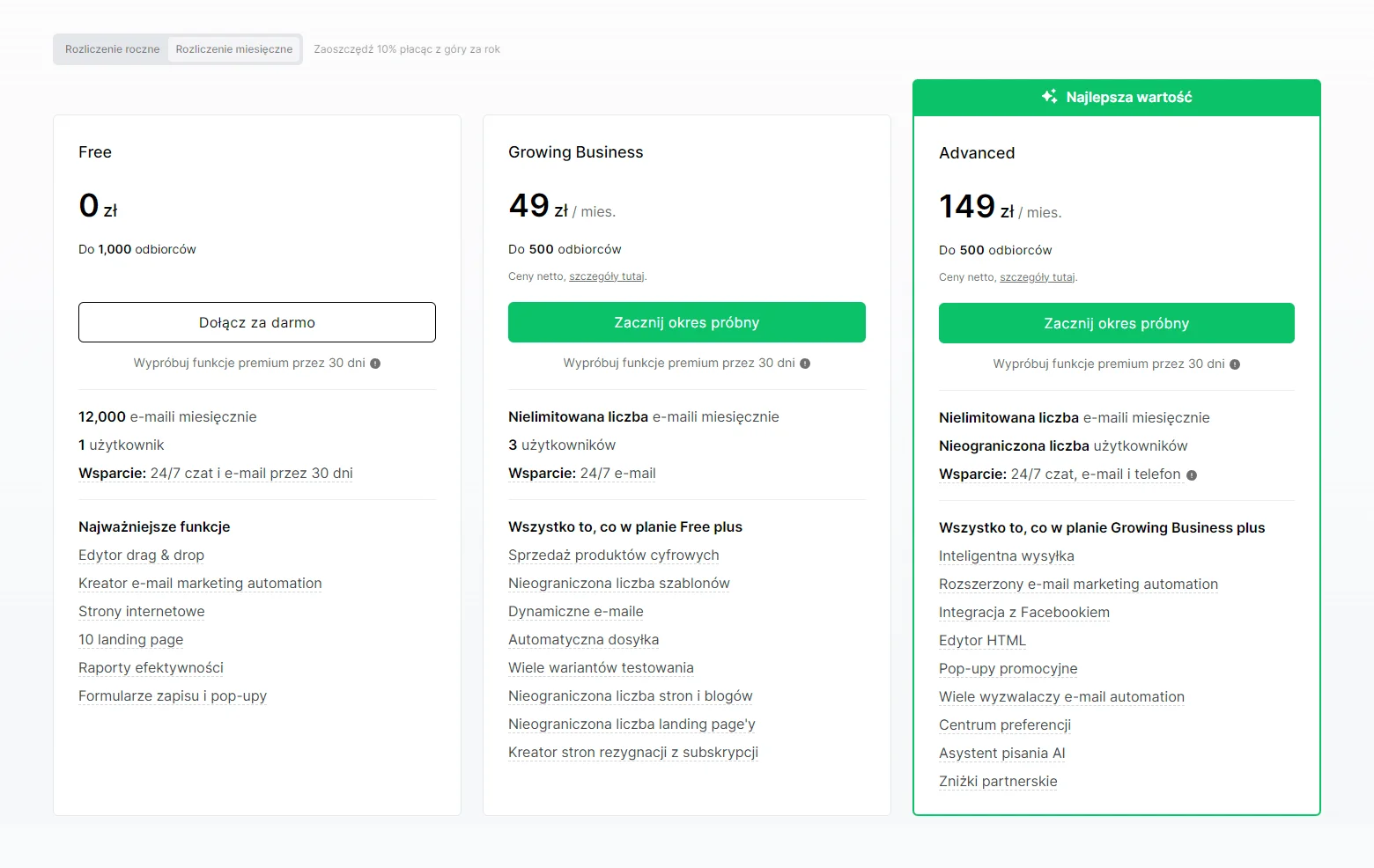Click Centrum preferencji feature
The width and height of the screenshot is (1374, 868).
(1004, 725)
